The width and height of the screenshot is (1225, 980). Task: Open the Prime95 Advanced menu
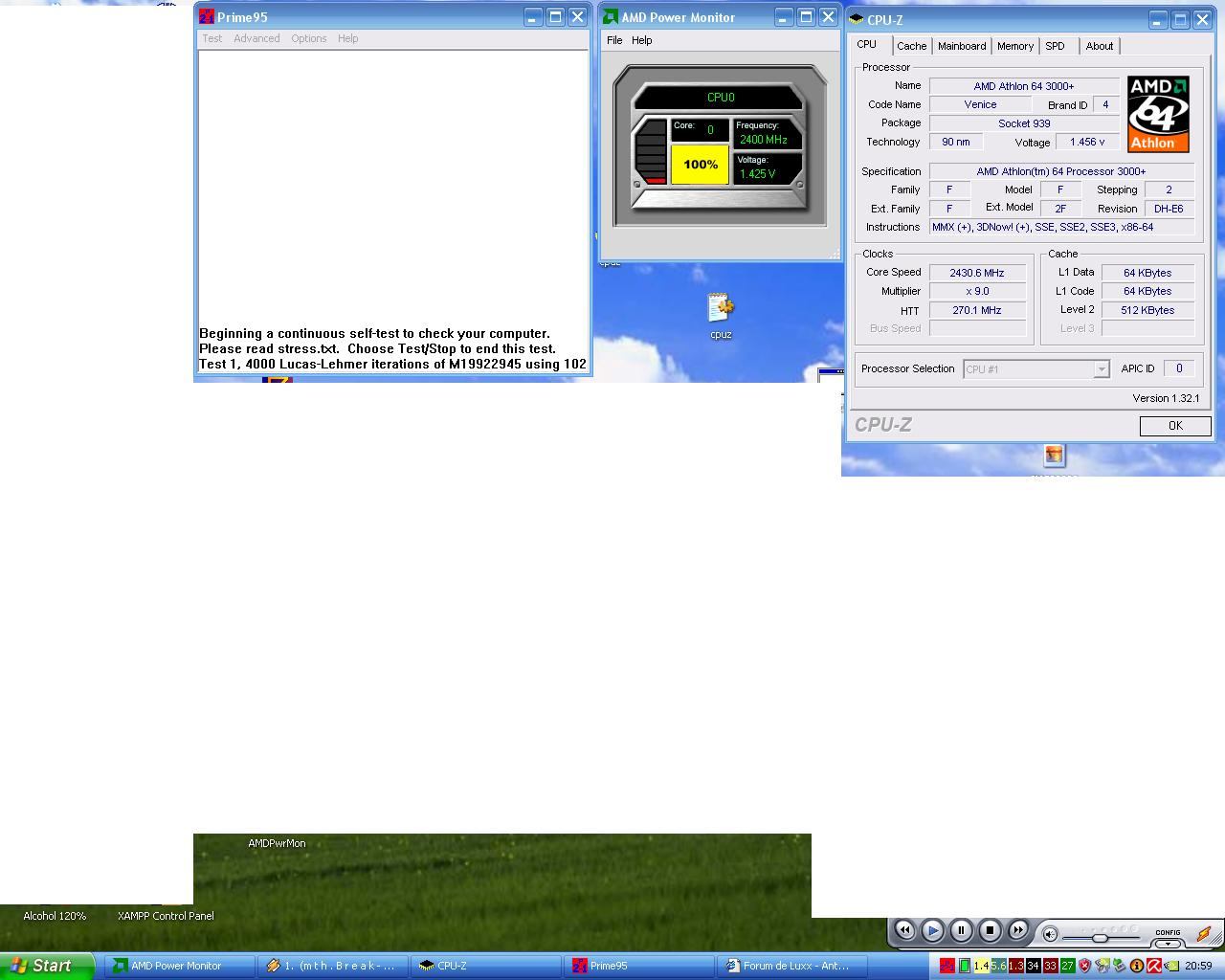[256, 38]
